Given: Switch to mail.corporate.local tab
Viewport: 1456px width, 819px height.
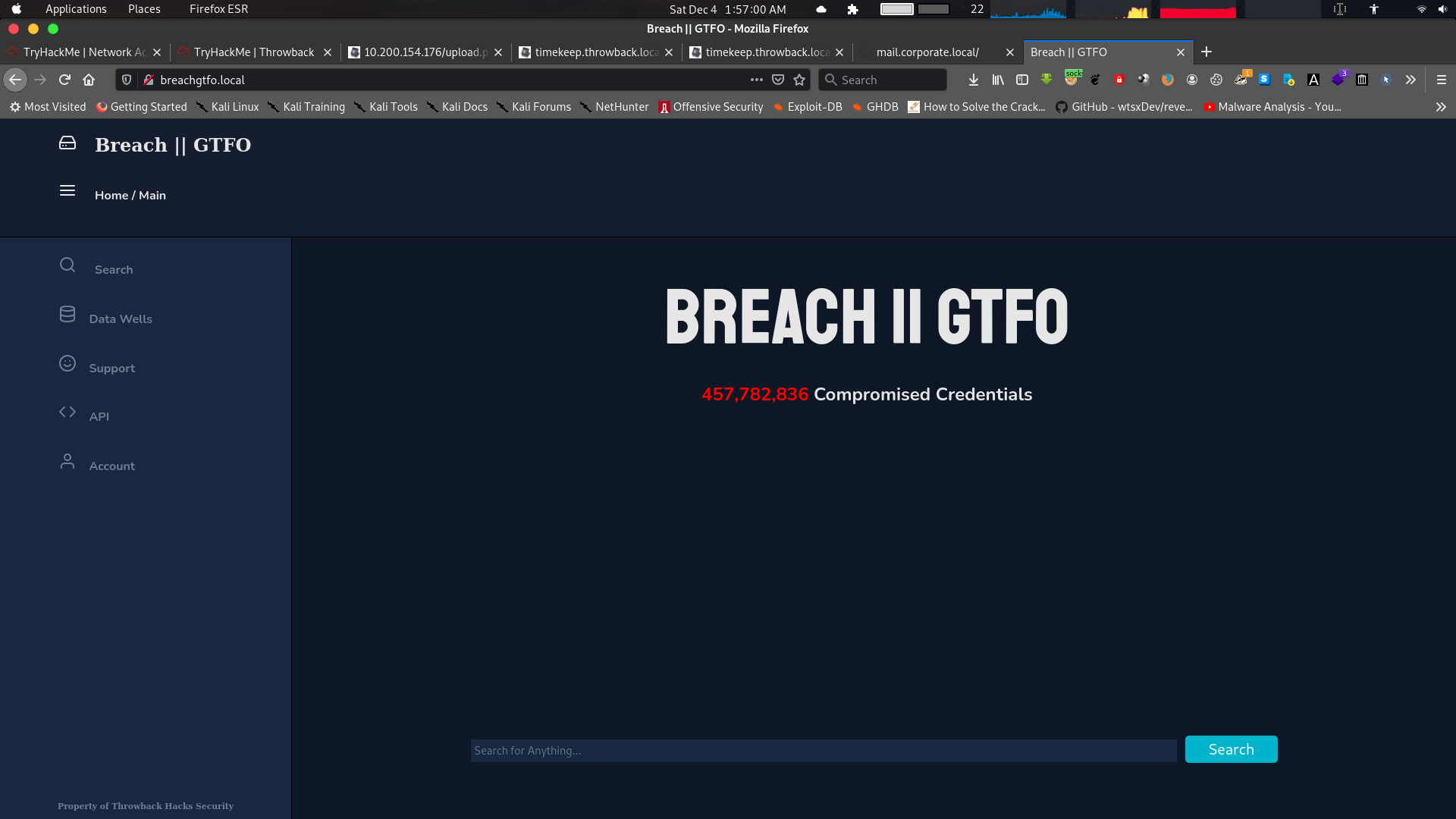Looking at the screenshot, I should (927, 52).
